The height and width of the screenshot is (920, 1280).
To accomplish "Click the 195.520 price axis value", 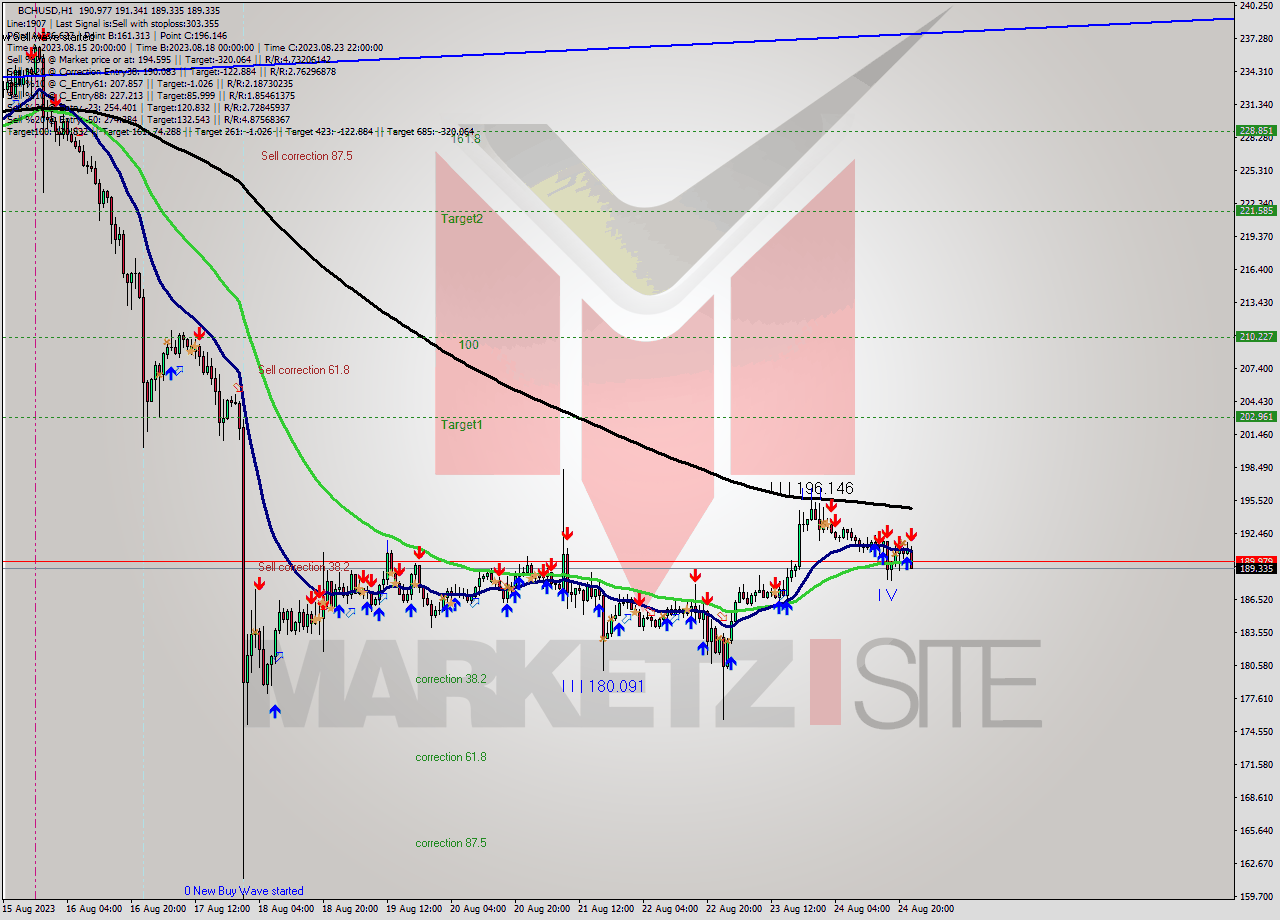I will coord(1256,501).
